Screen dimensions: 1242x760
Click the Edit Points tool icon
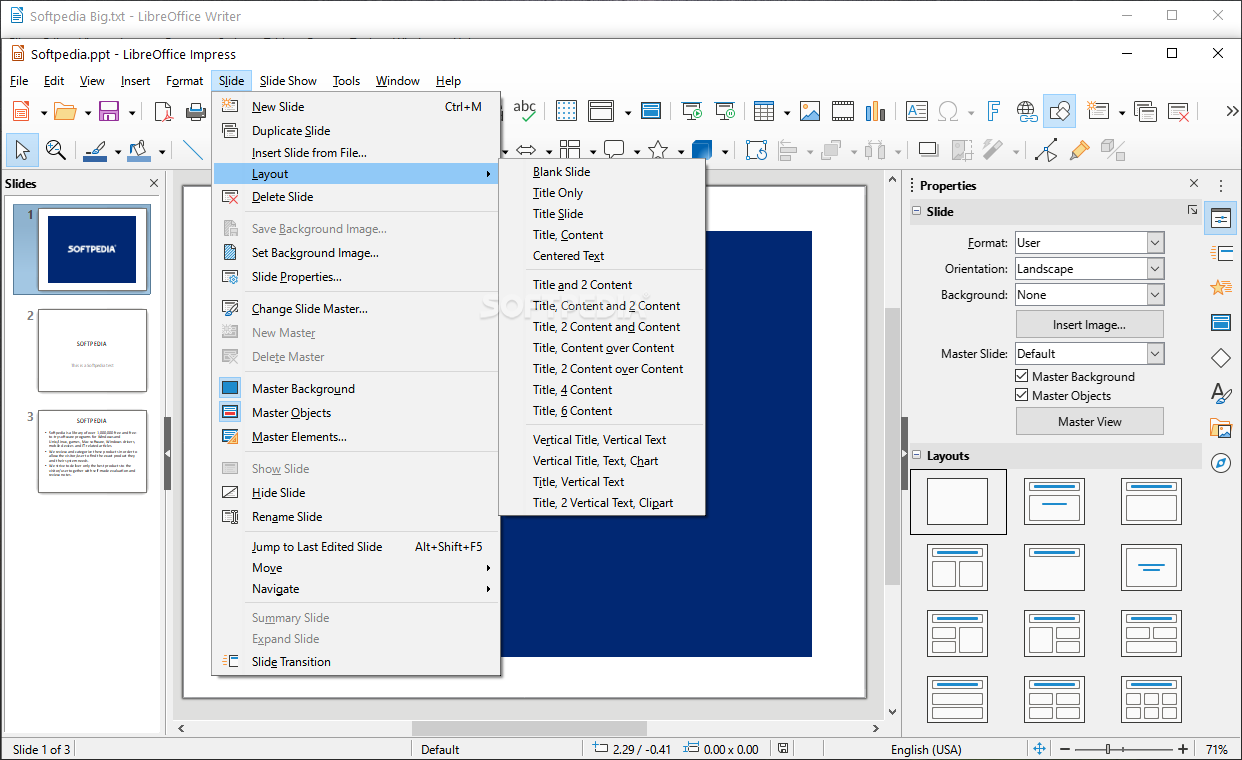(x=1046, y=150)
